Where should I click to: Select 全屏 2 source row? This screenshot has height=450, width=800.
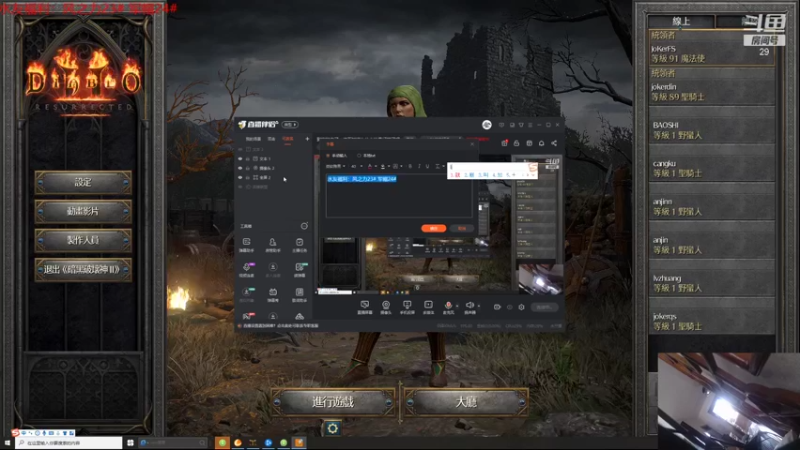(x=273, y=178)
